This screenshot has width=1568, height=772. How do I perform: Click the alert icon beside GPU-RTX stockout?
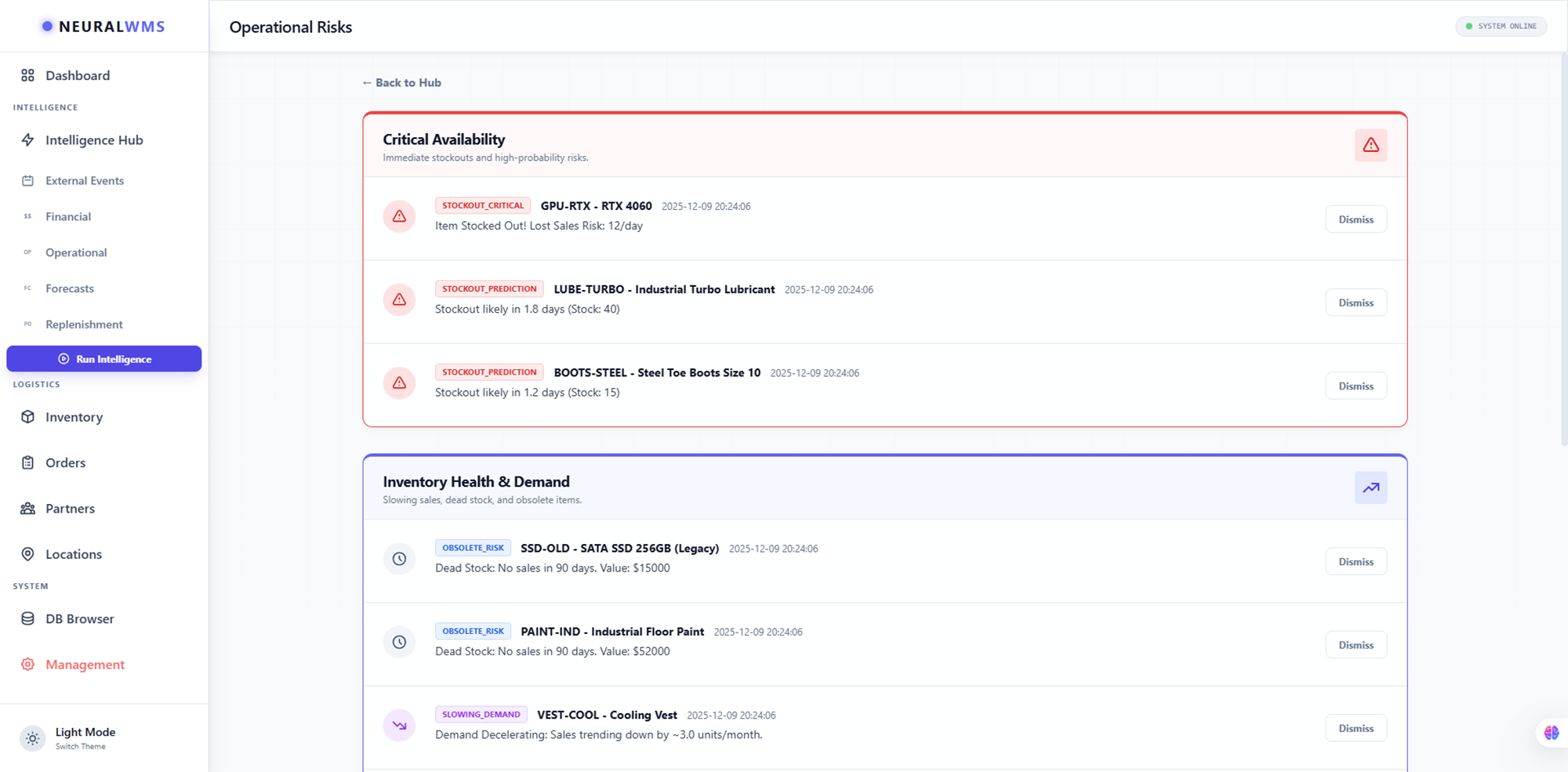(x=399, y=216)
